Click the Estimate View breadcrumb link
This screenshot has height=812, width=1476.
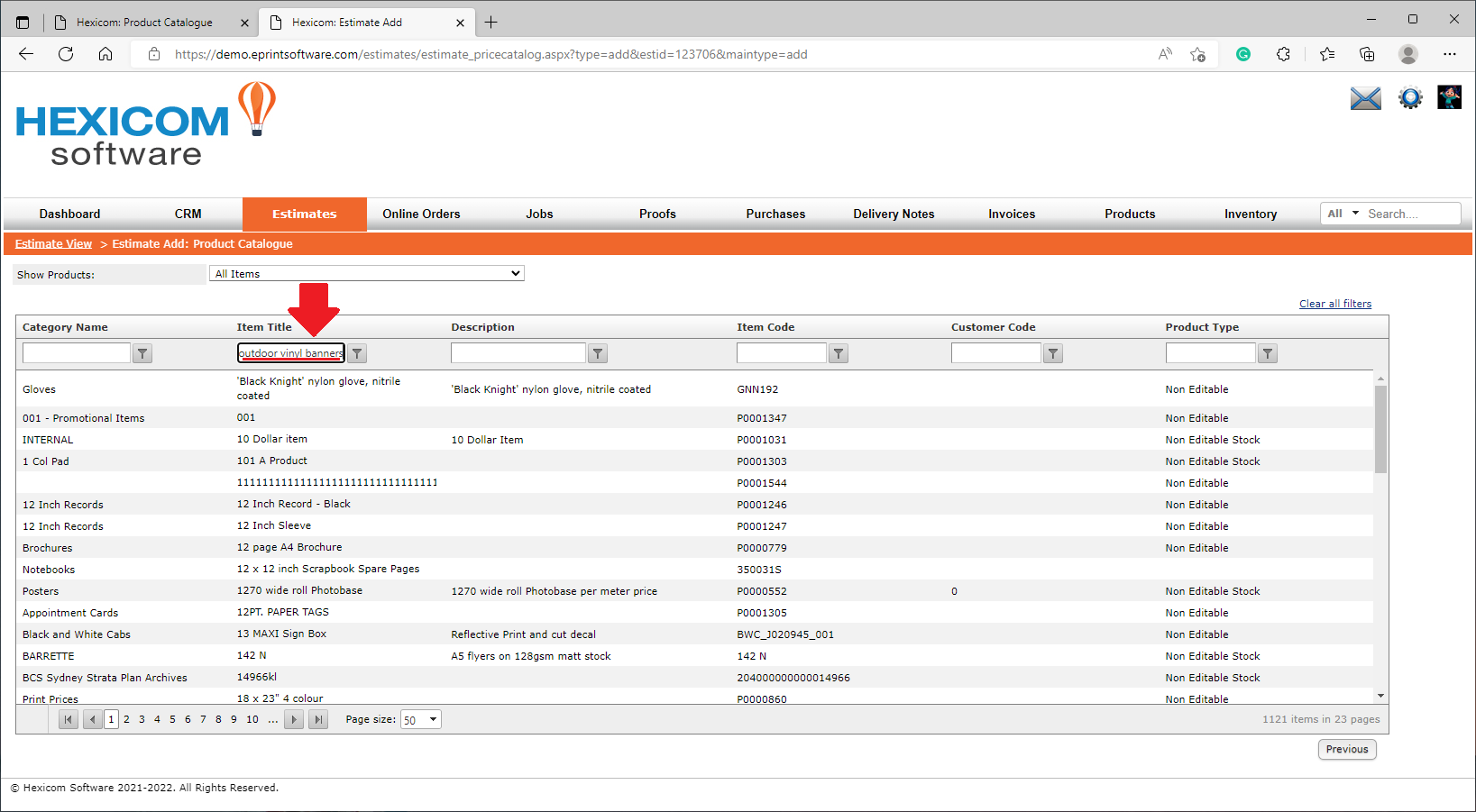click(53, 243)
